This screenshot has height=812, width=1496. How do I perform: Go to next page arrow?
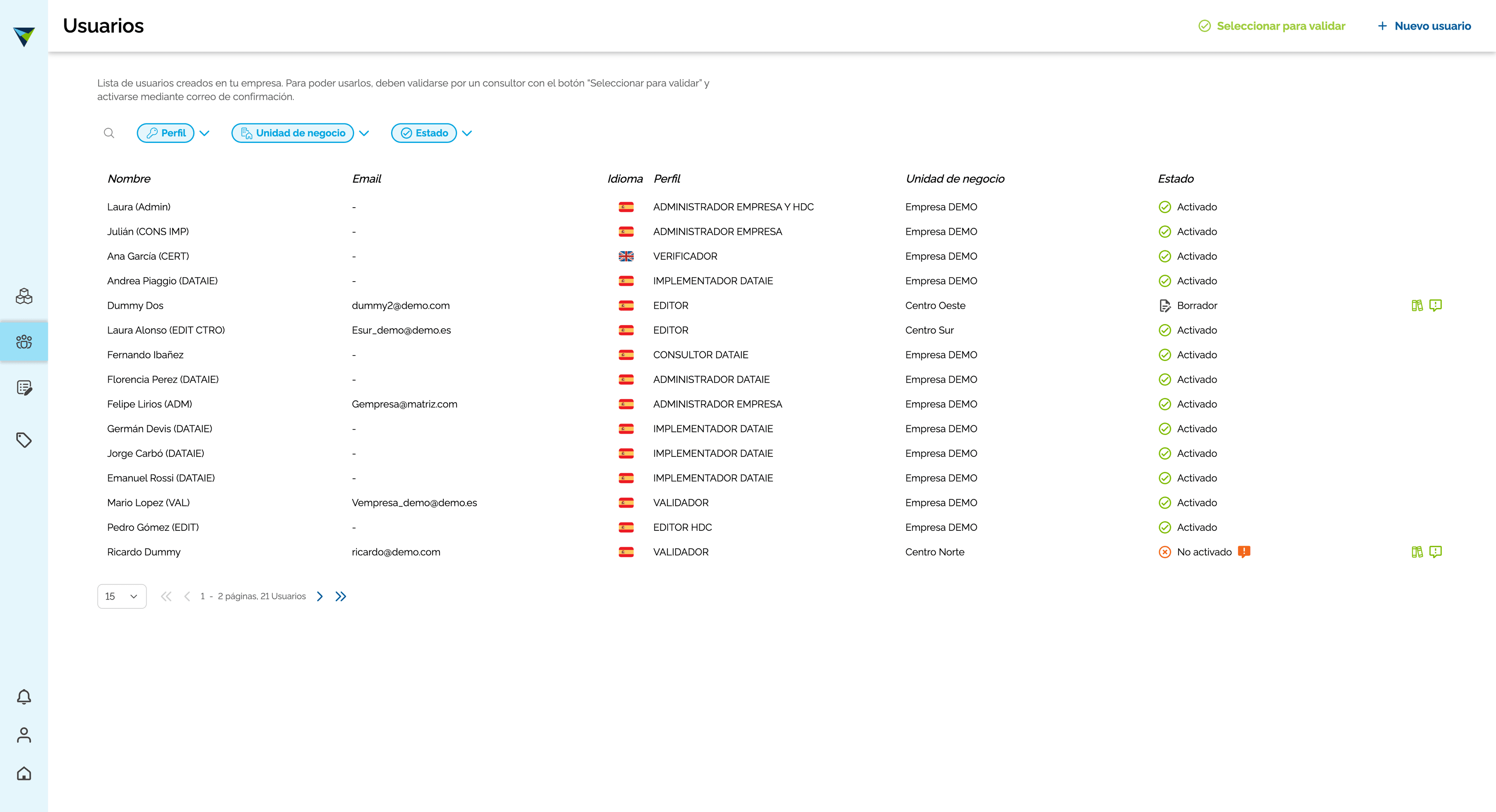[x=319, y=596]
